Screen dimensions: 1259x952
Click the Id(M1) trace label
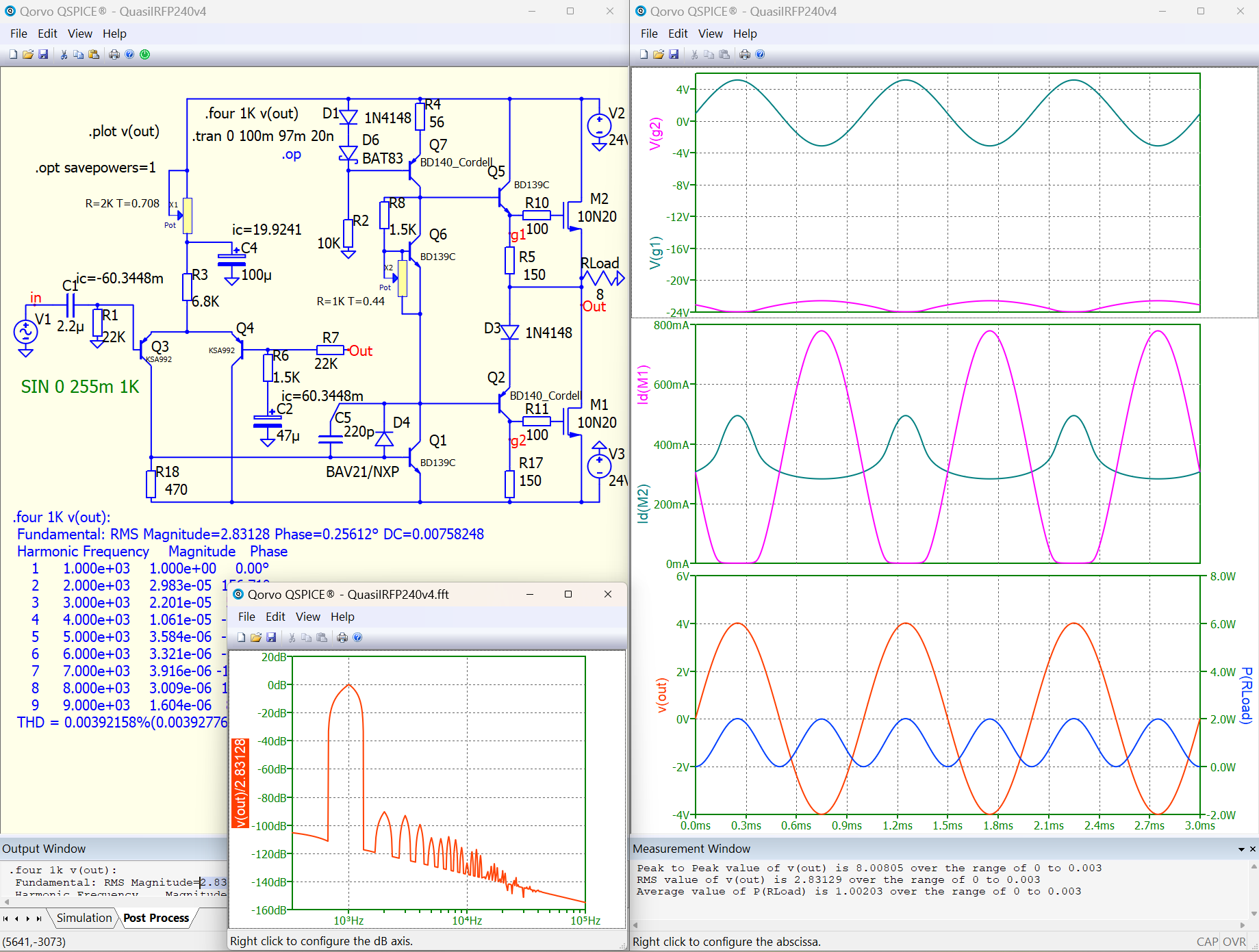coord(642,384)
